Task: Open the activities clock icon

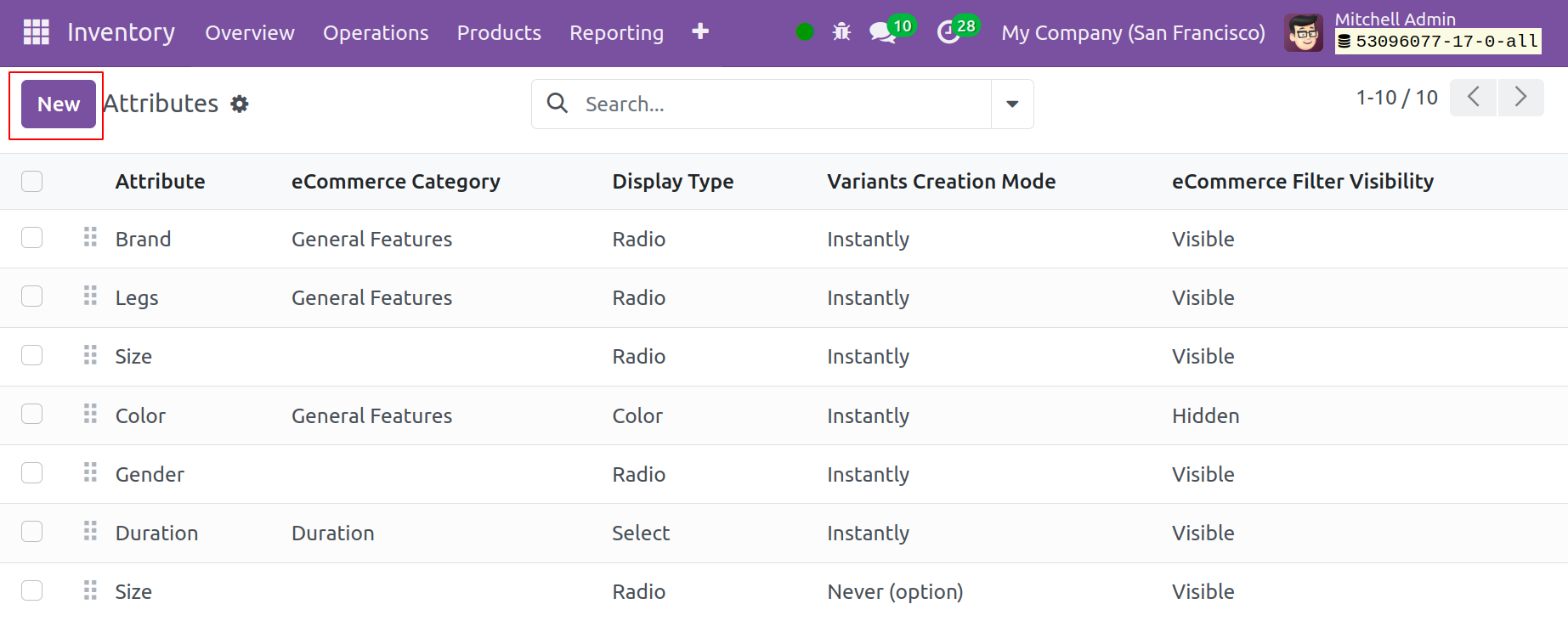Action: click(x=948, y=33)
